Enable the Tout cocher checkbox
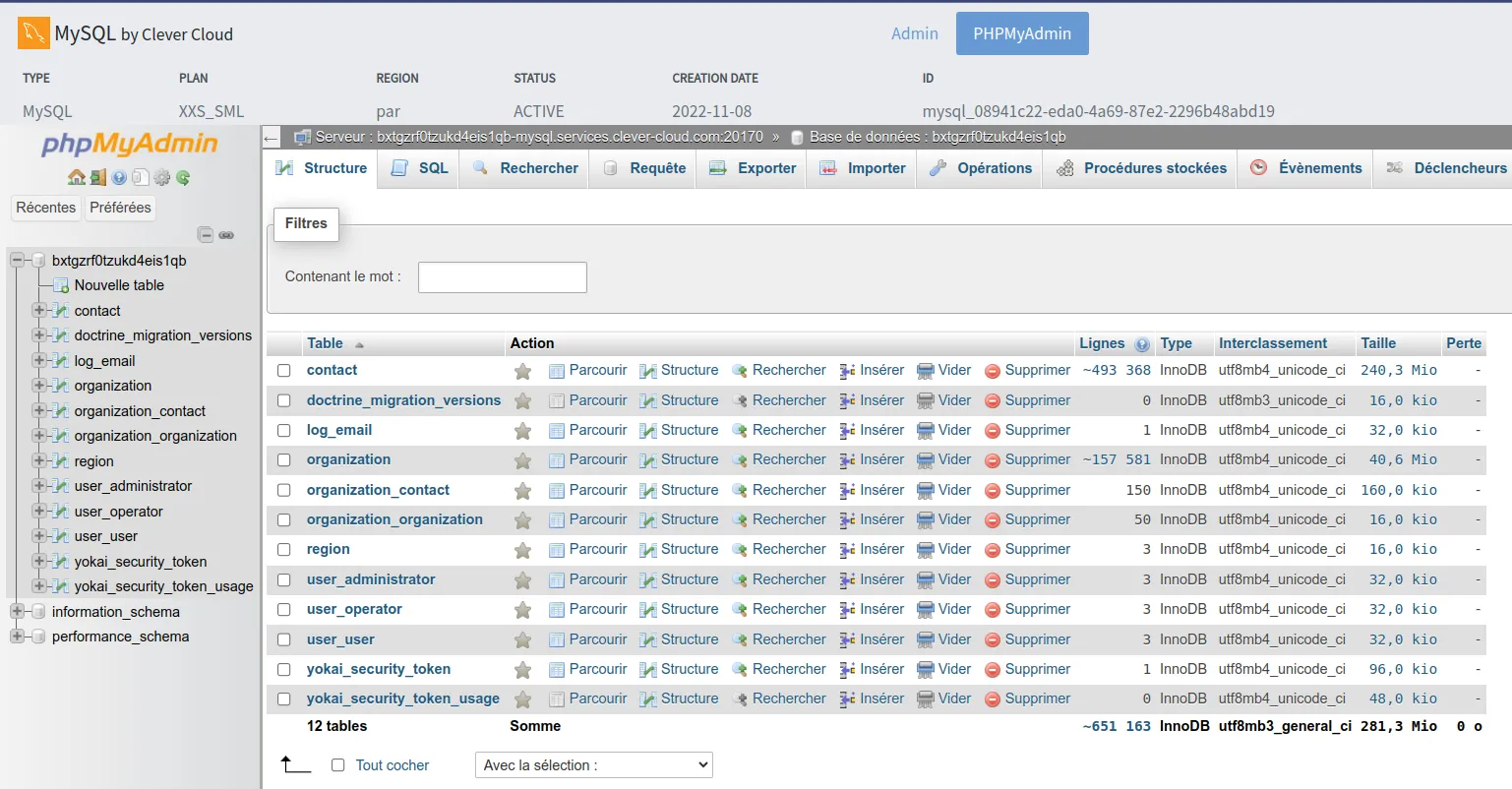Image resolution: width=1512 pixels, height=789 pixels. 337,764
